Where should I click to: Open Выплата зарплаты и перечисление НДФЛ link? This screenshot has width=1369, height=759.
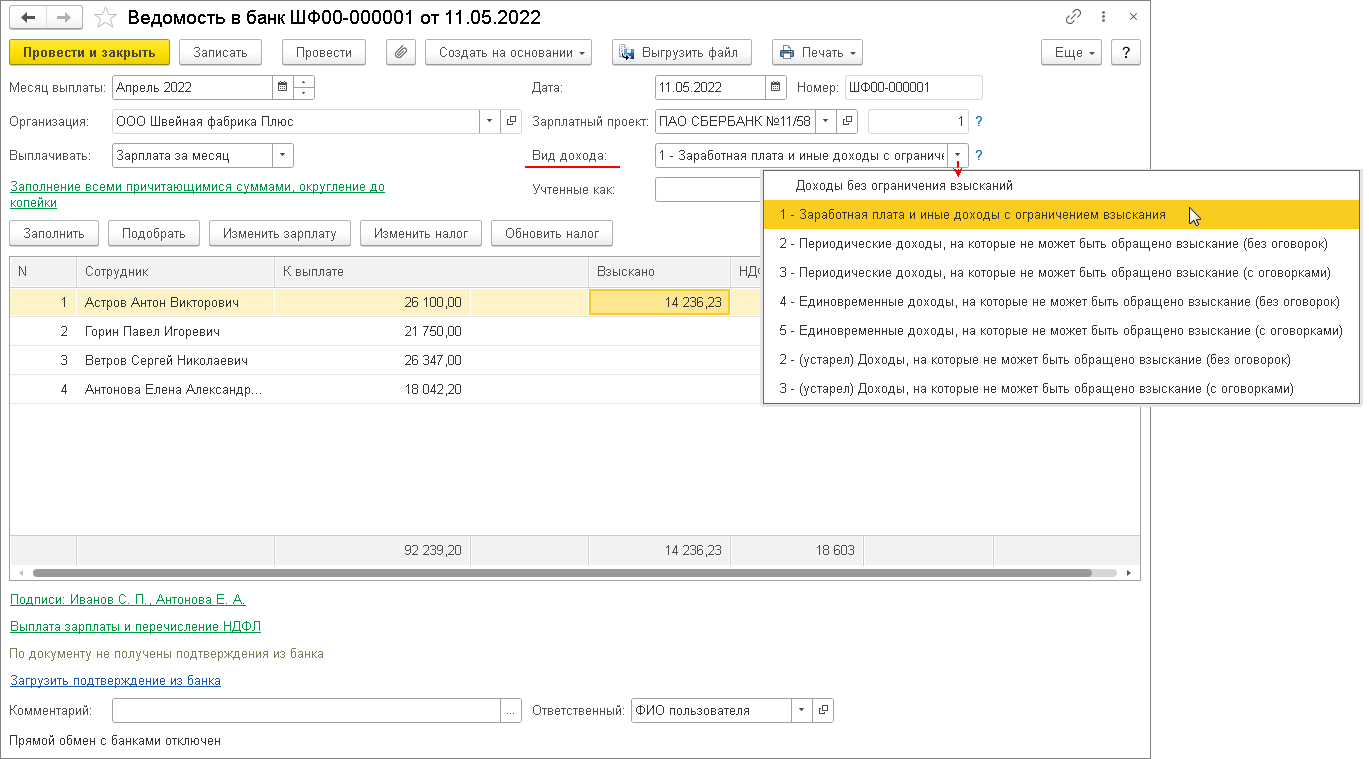click(135, 627)
